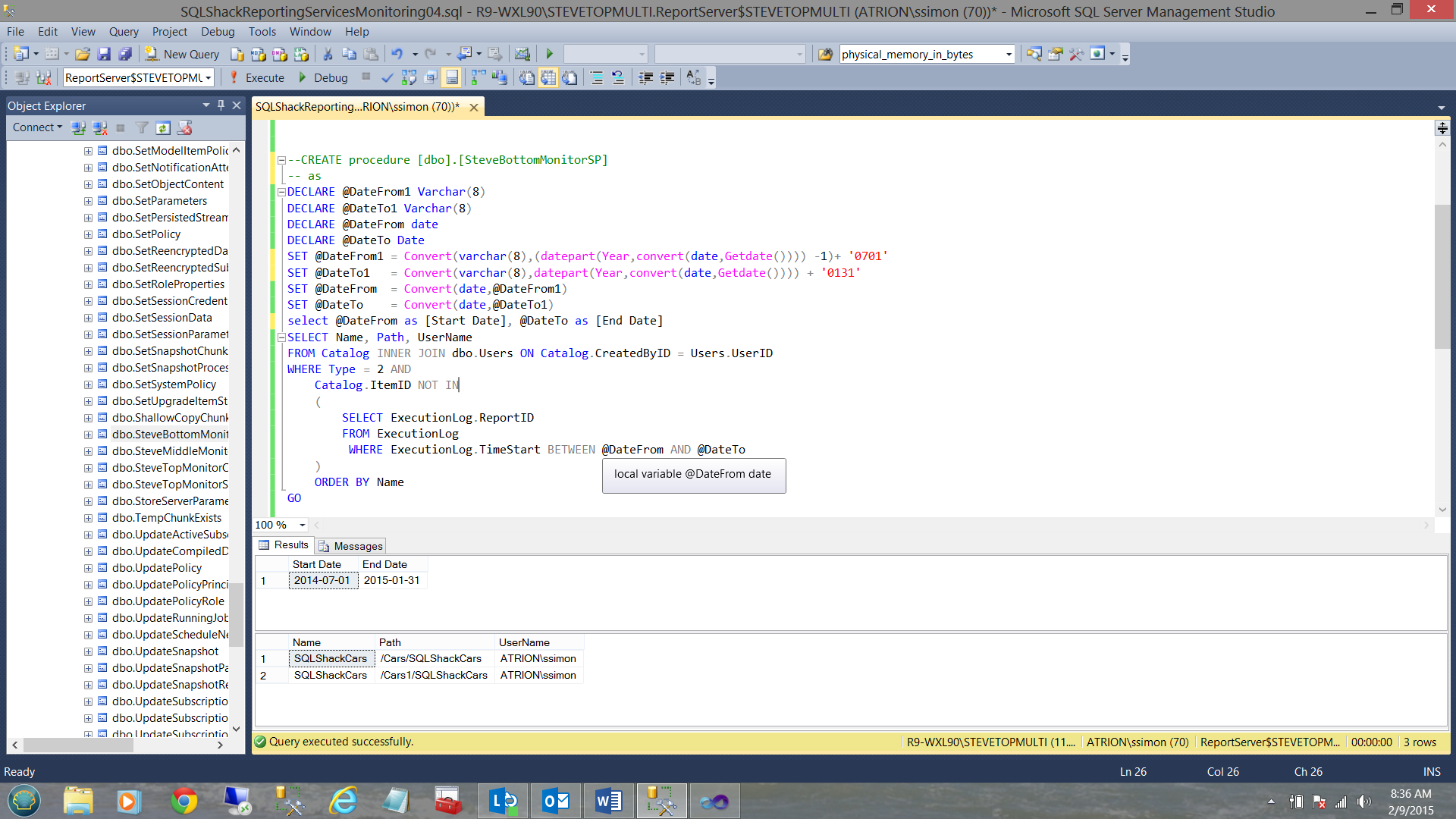Click the Cut scissors icon
Viewport: 1456px width, 819px height.
[x=328, y=54]
